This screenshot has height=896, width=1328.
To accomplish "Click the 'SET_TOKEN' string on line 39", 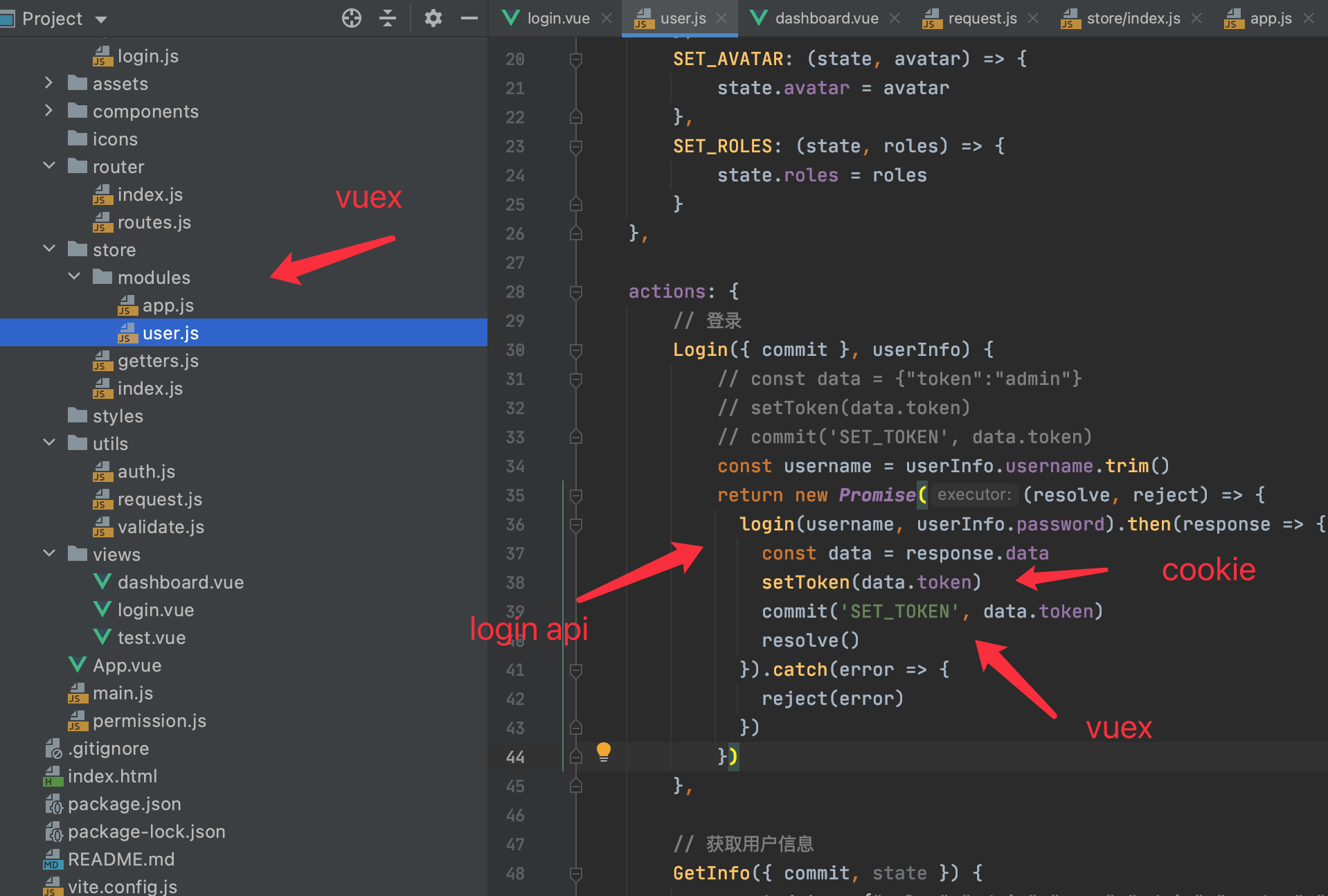I will click(899, 611).
